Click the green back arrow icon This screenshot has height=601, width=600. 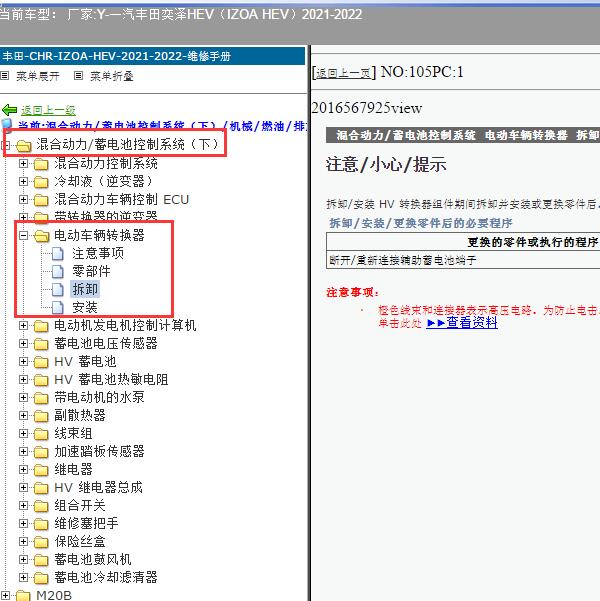[x=10, y=110]
